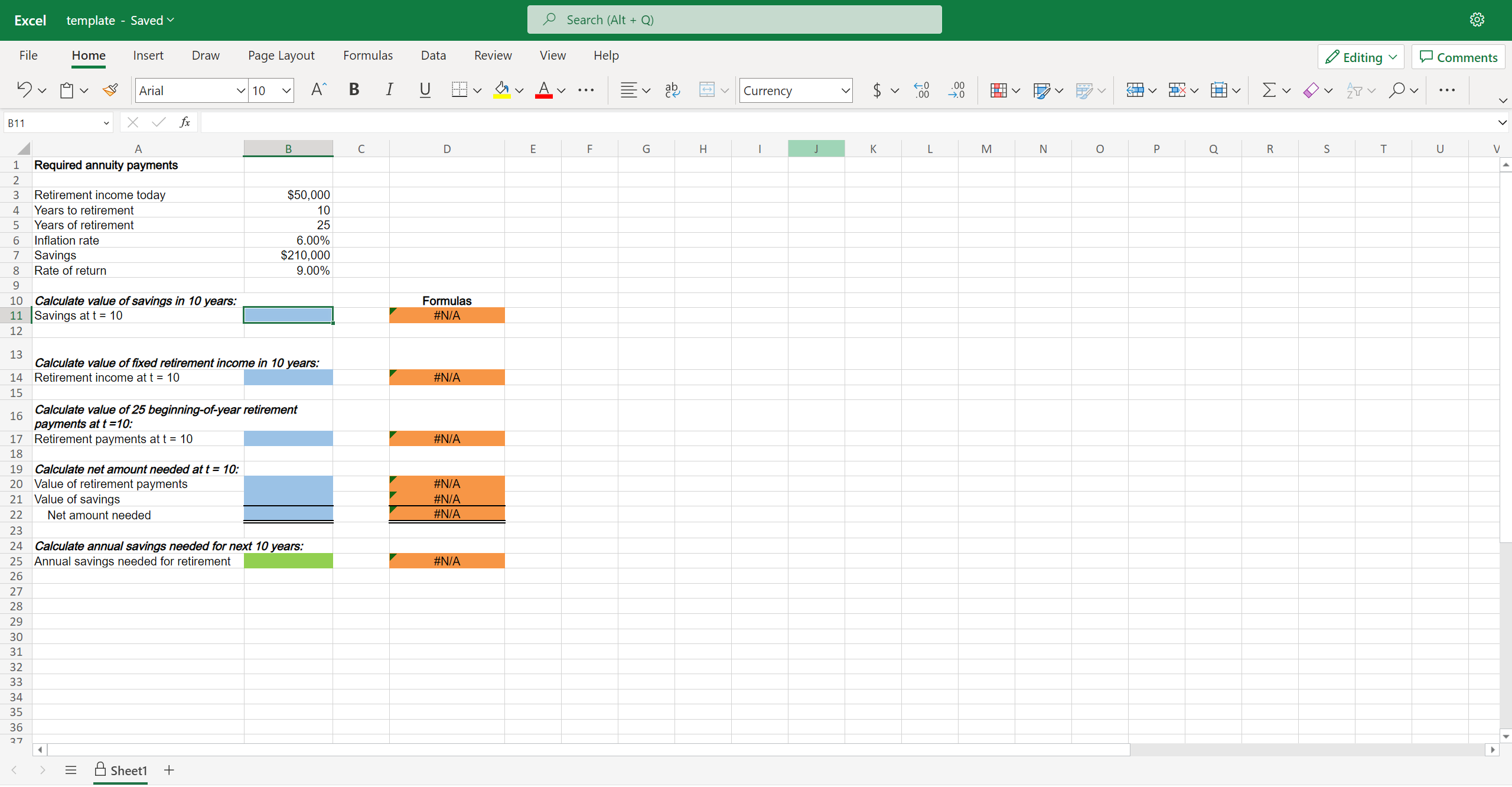Toggle the Editing mode selector
The image size is (1512, 787).
[1360, 56]
